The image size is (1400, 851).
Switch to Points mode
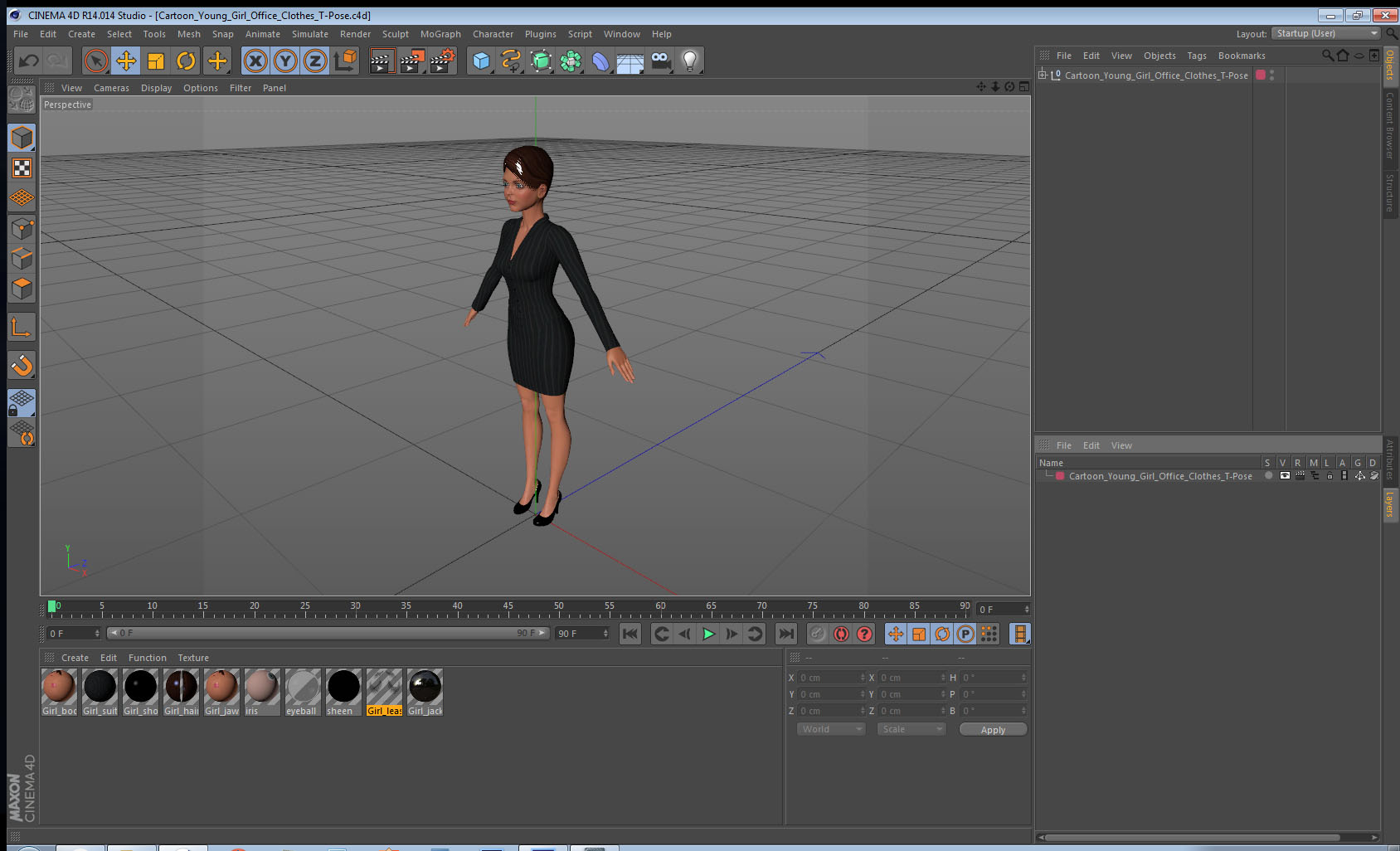tap(22, 229)
